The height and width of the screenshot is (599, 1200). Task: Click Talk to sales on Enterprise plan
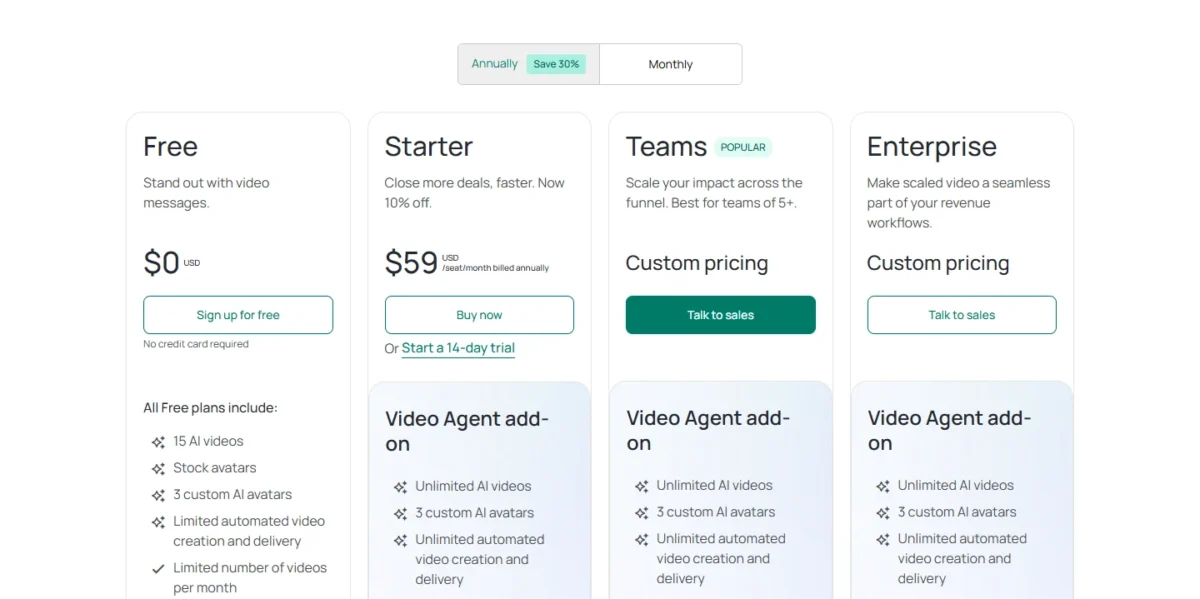[x=961, y=315]
